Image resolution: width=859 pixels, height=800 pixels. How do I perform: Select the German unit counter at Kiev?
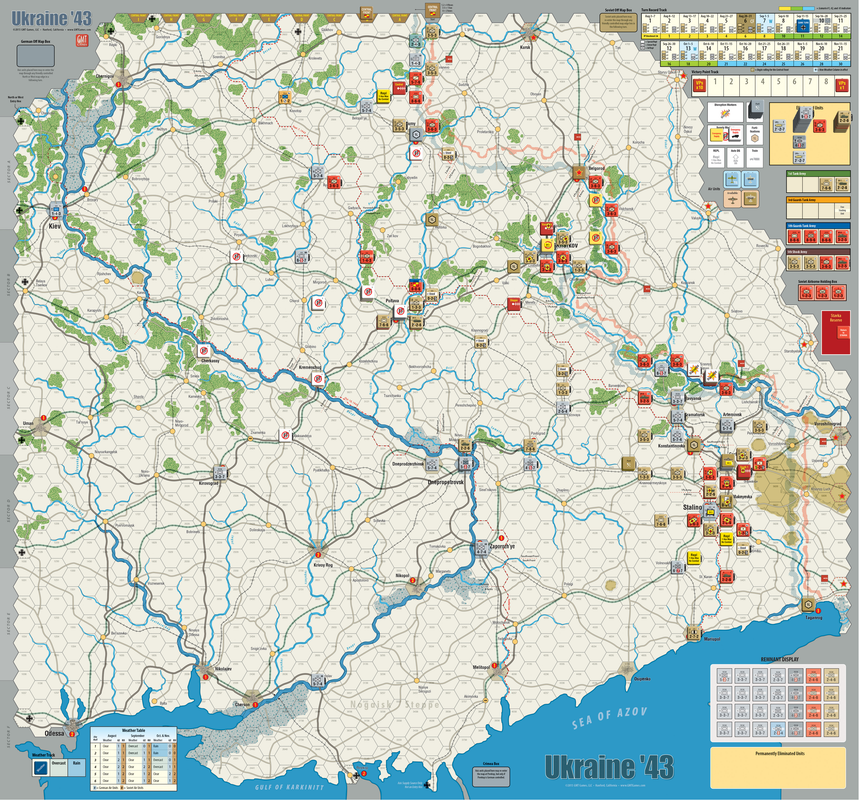(x=56, y=209)
